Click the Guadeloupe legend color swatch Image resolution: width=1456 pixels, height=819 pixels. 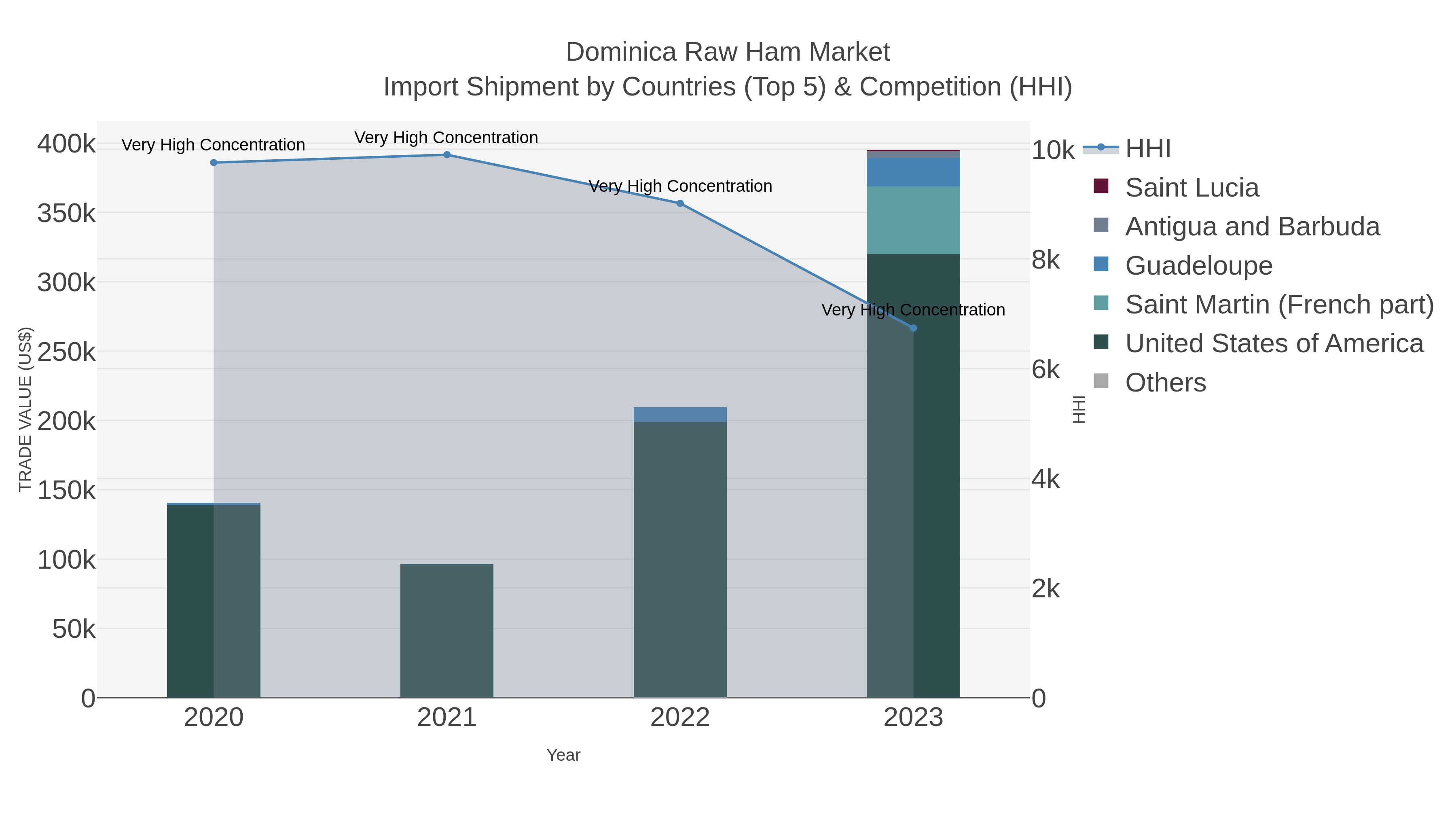pyautogui.click(x=1101, y=264)
